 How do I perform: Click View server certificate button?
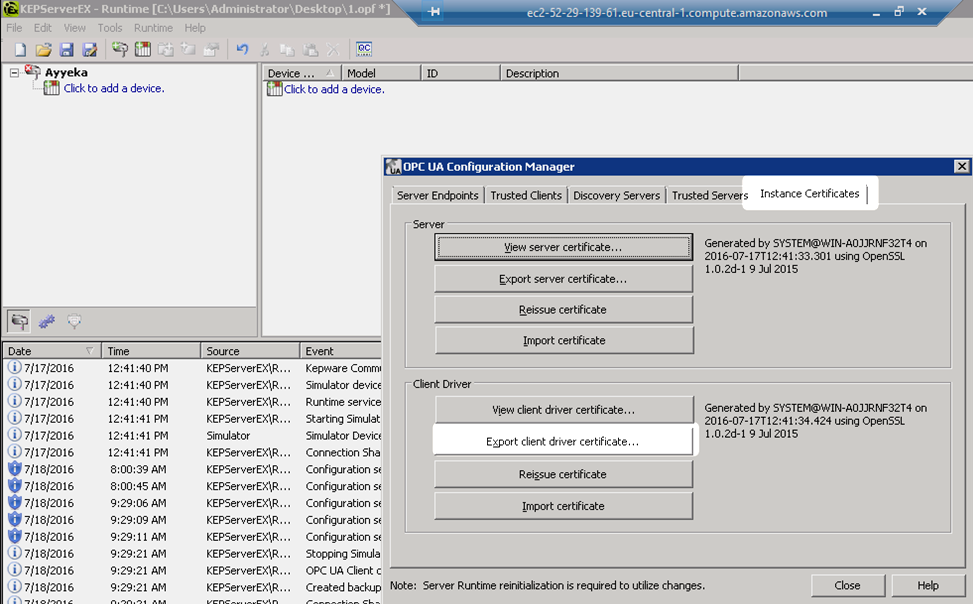(x=563, y=247)
